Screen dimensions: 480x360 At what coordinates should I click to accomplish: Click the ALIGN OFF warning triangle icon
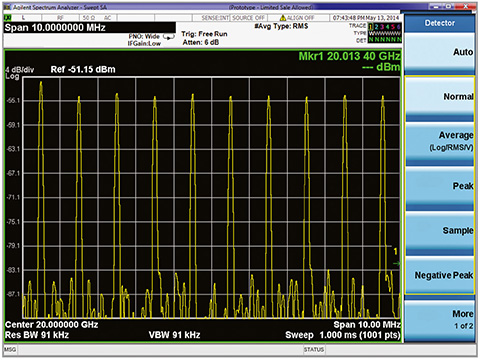click(283, 18)
